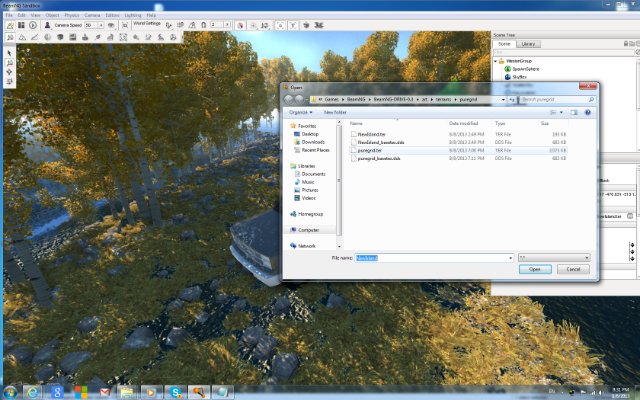Open the Organize dropdown menu
640x400 pixels.
301,112
